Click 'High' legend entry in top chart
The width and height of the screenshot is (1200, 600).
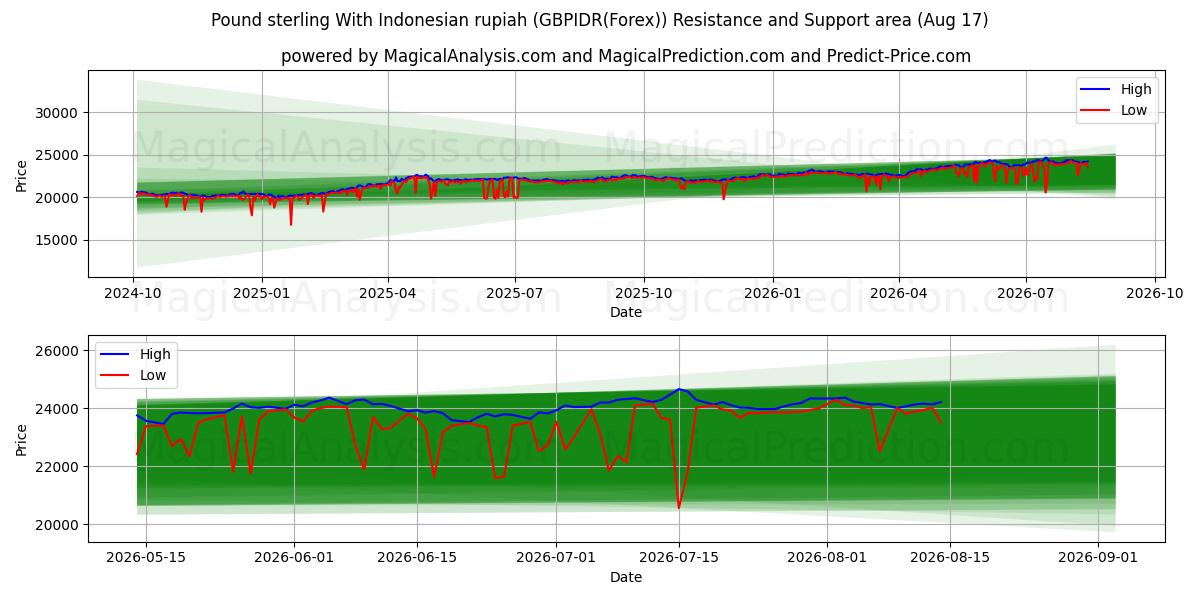pos(1136,89)
